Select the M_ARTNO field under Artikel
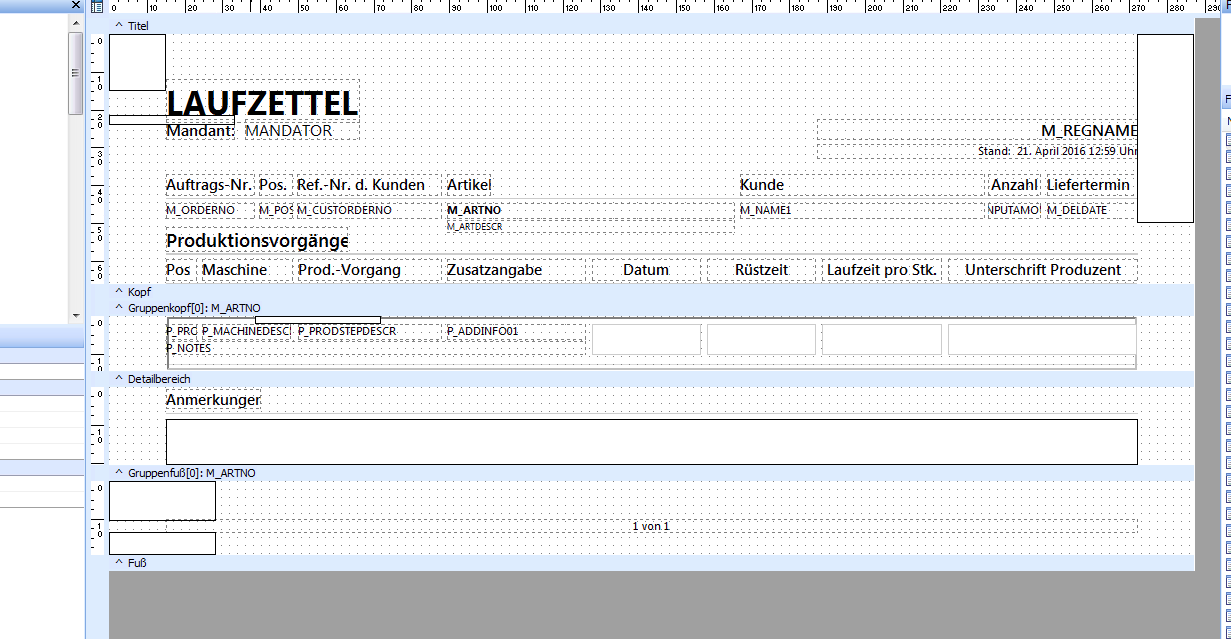Viewport: 1231px width, 639px height. click(590, 210)
